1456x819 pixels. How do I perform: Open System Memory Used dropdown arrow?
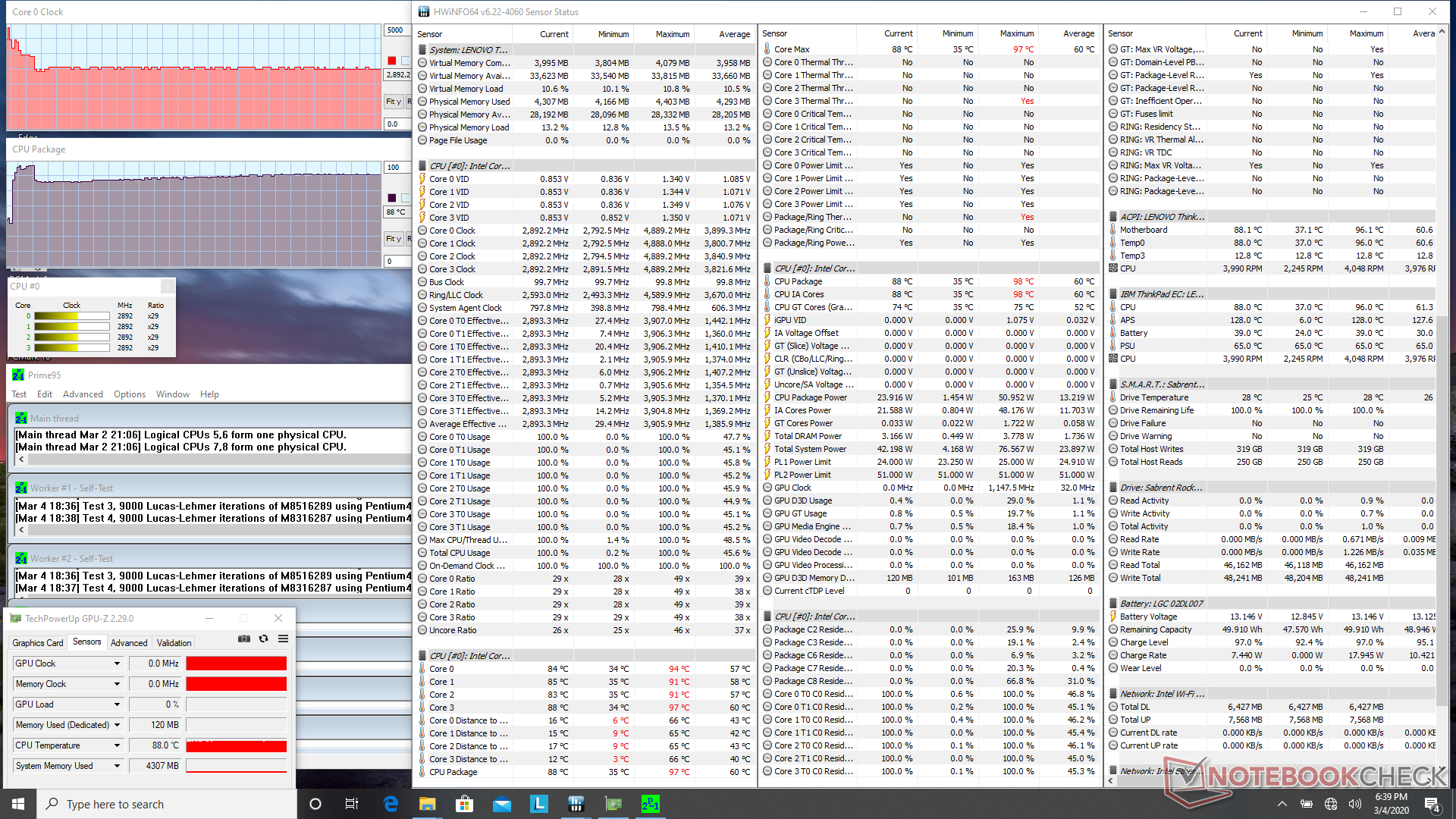click(117, 766)
